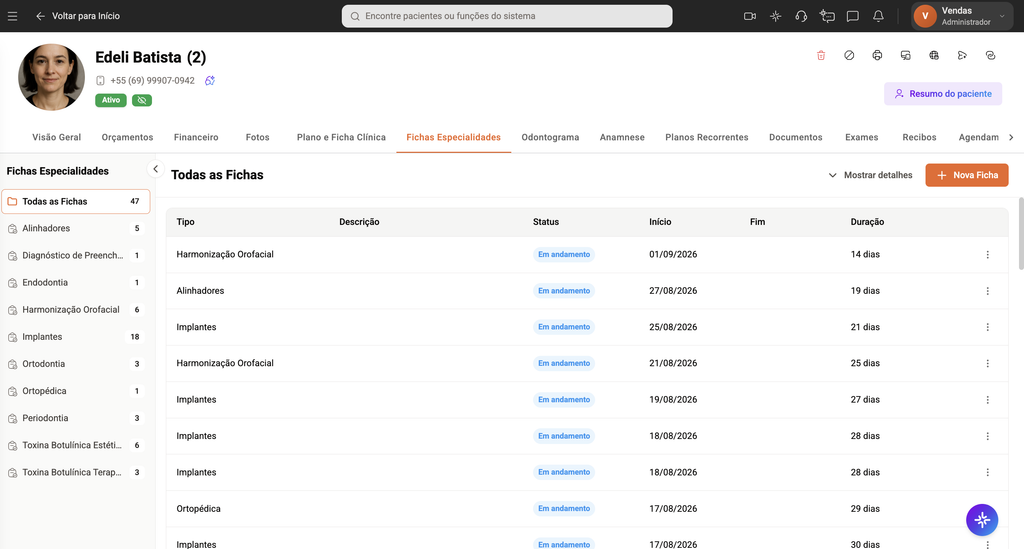
Task: Open the notifications bell
Action: tap(878, 16)
